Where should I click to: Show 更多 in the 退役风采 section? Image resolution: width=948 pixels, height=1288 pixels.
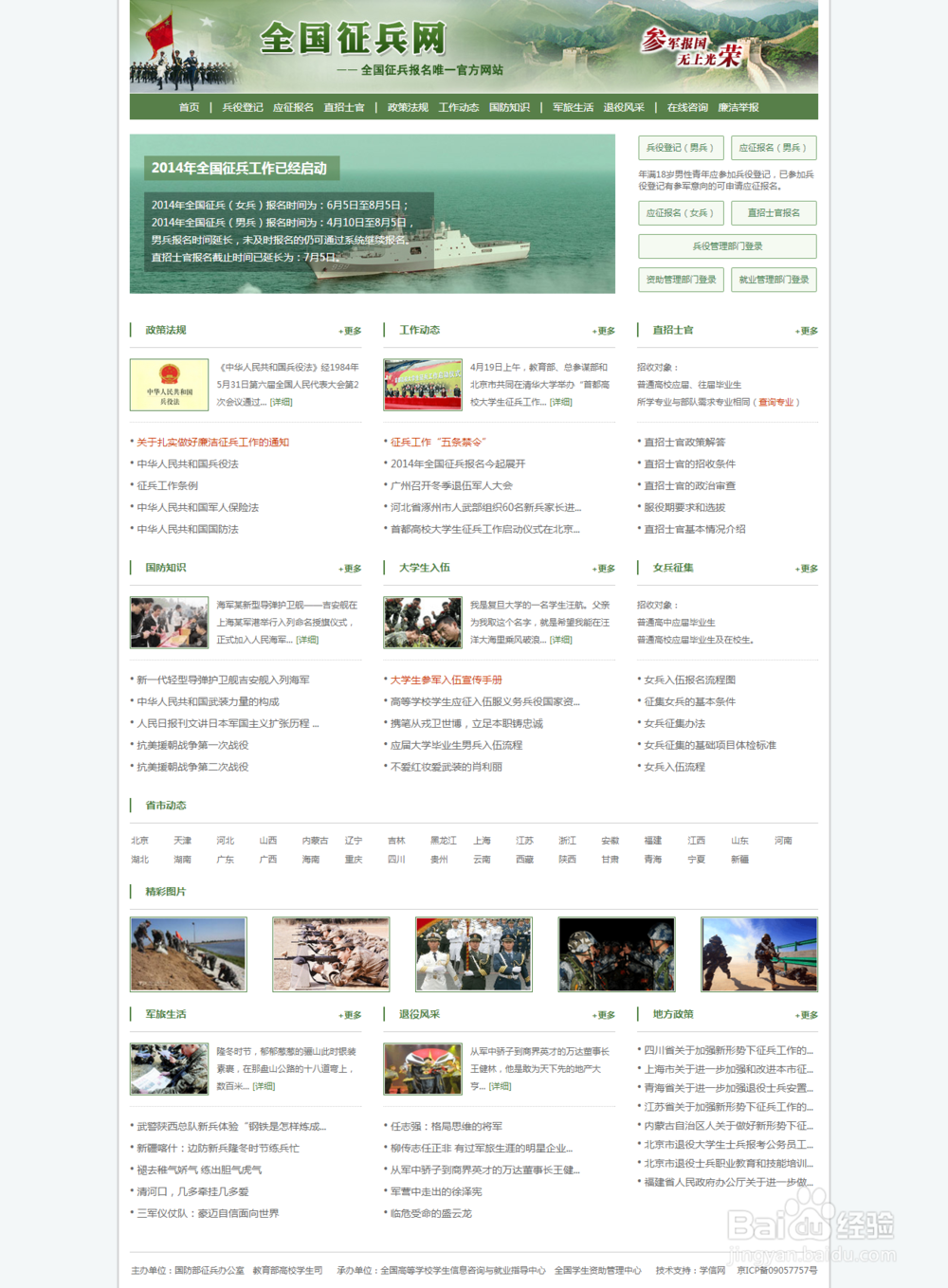[604, 1015]
